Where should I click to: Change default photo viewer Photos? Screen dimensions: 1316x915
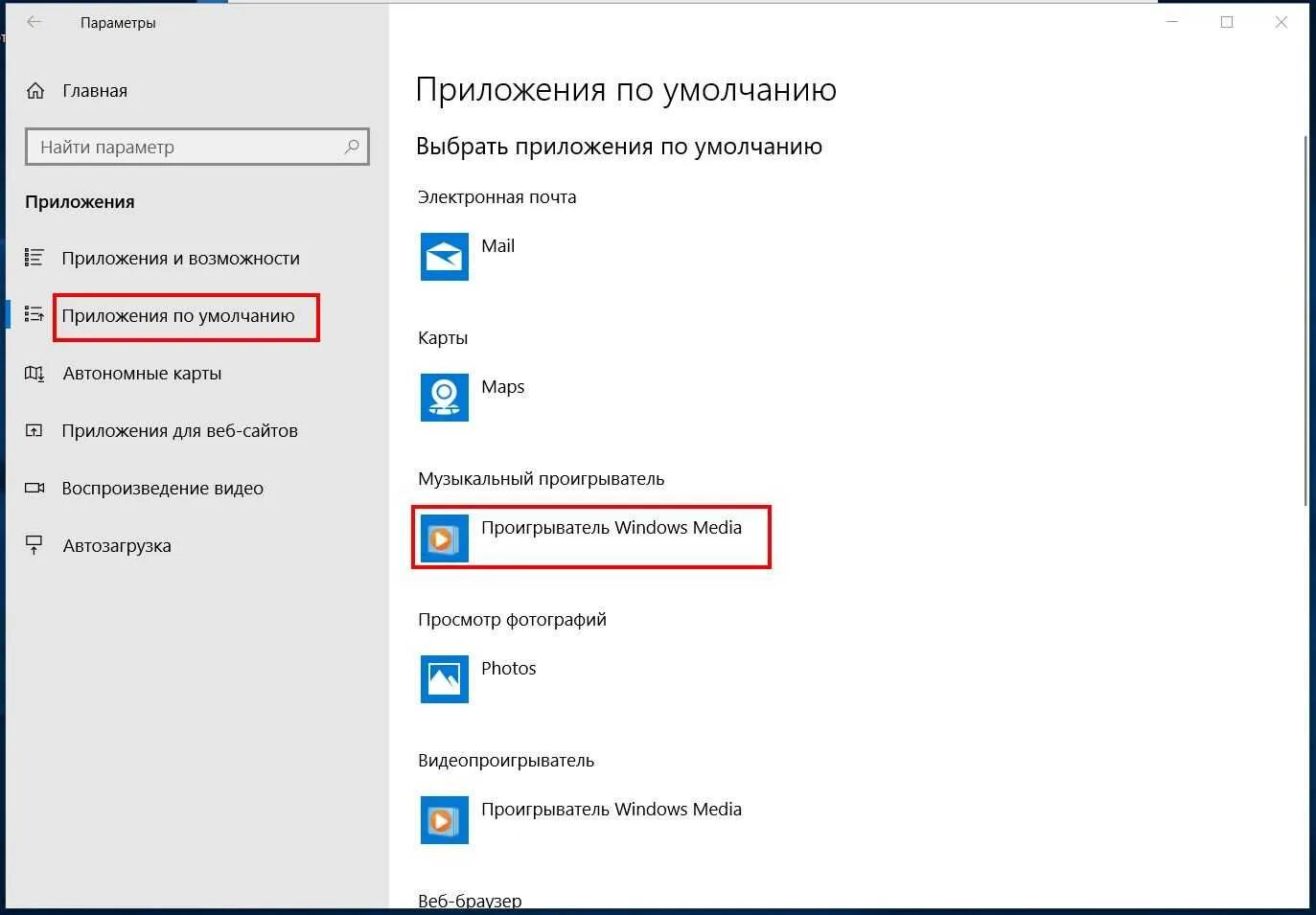click(508, 669)
